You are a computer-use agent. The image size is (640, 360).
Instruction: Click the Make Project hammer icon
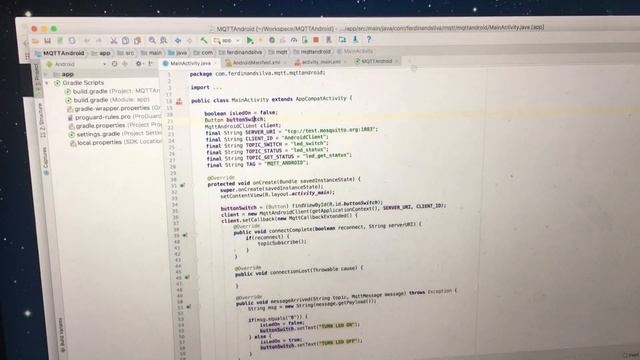pyautogui.click(x=204, y=40)
